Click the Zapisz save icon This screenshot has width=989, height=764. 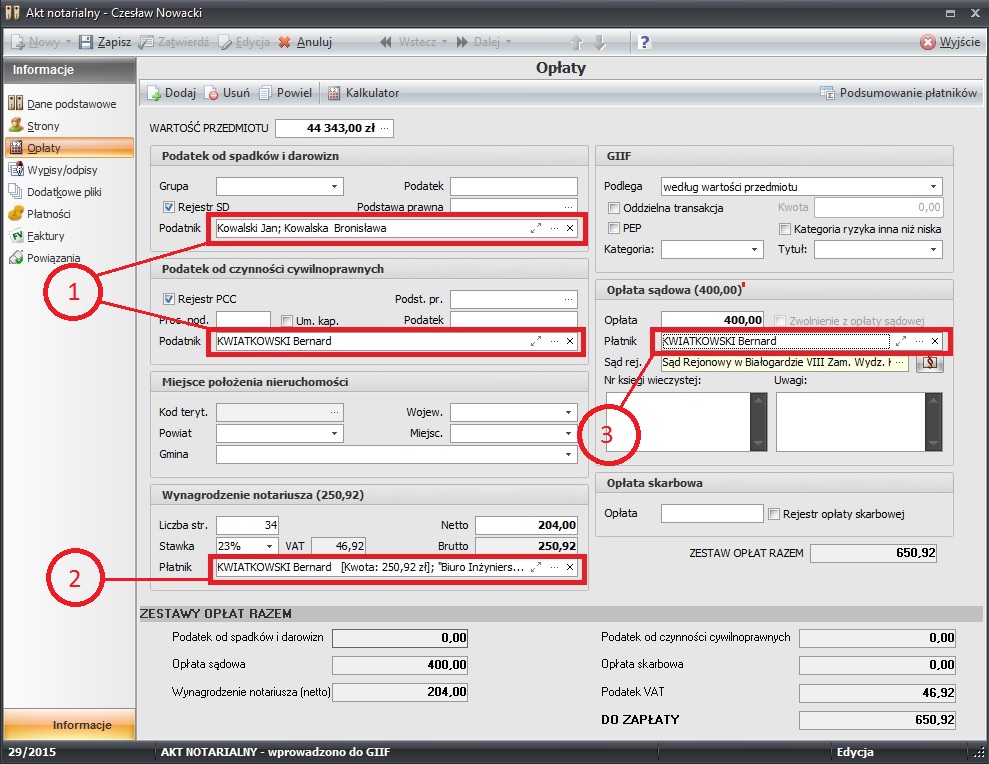(86, 42)
